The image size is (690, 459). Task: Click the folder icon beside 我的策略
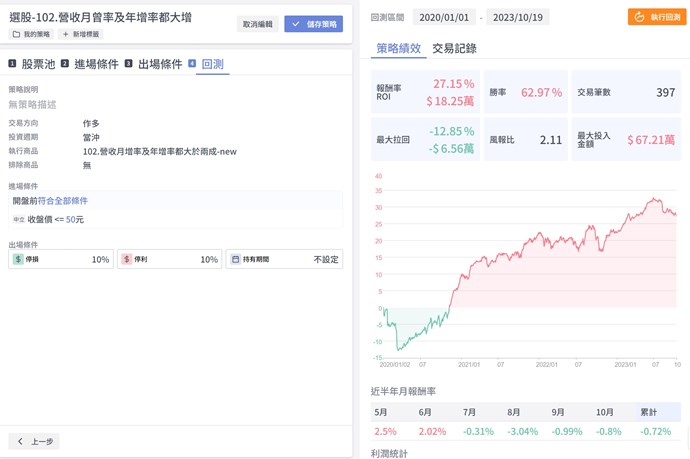tap(16, 34)
